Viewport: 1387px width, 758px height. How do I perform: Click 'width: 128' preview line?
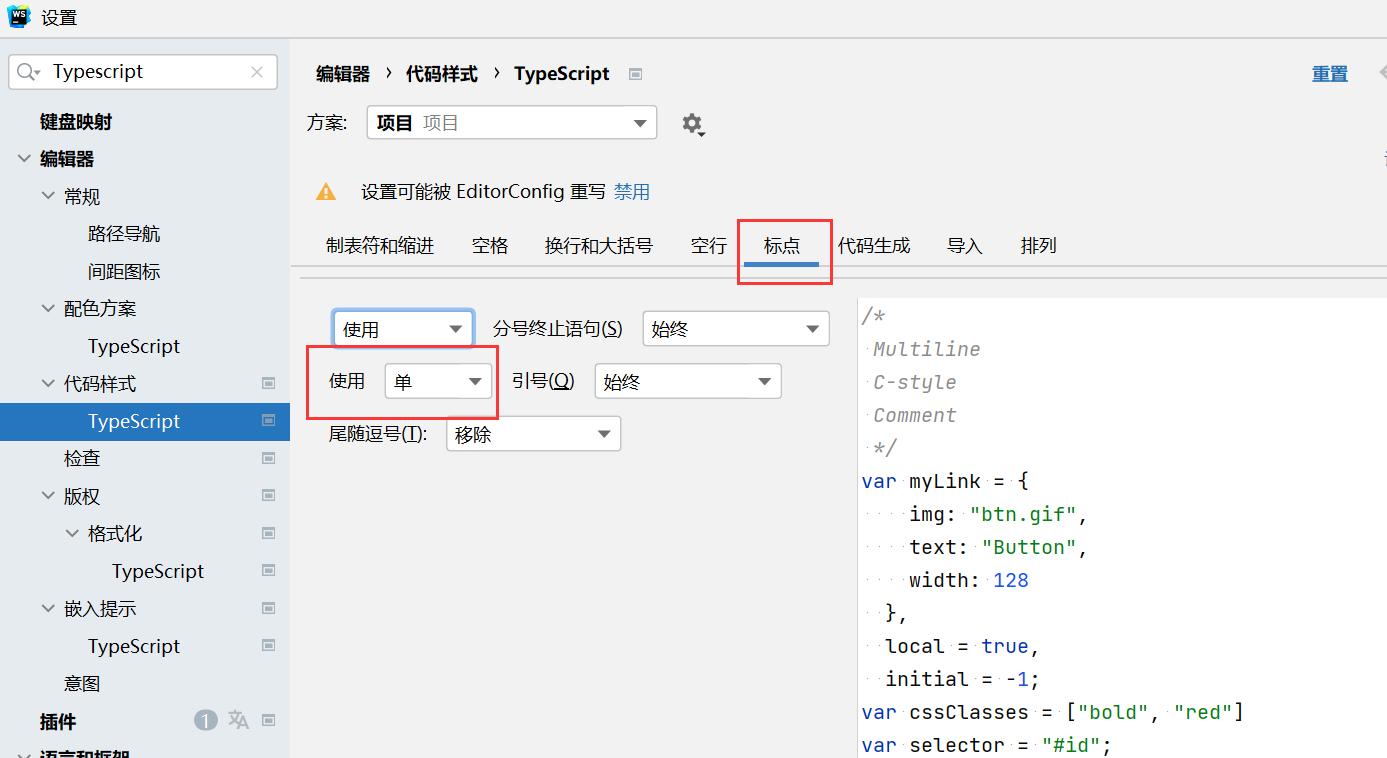pos(969,580)
